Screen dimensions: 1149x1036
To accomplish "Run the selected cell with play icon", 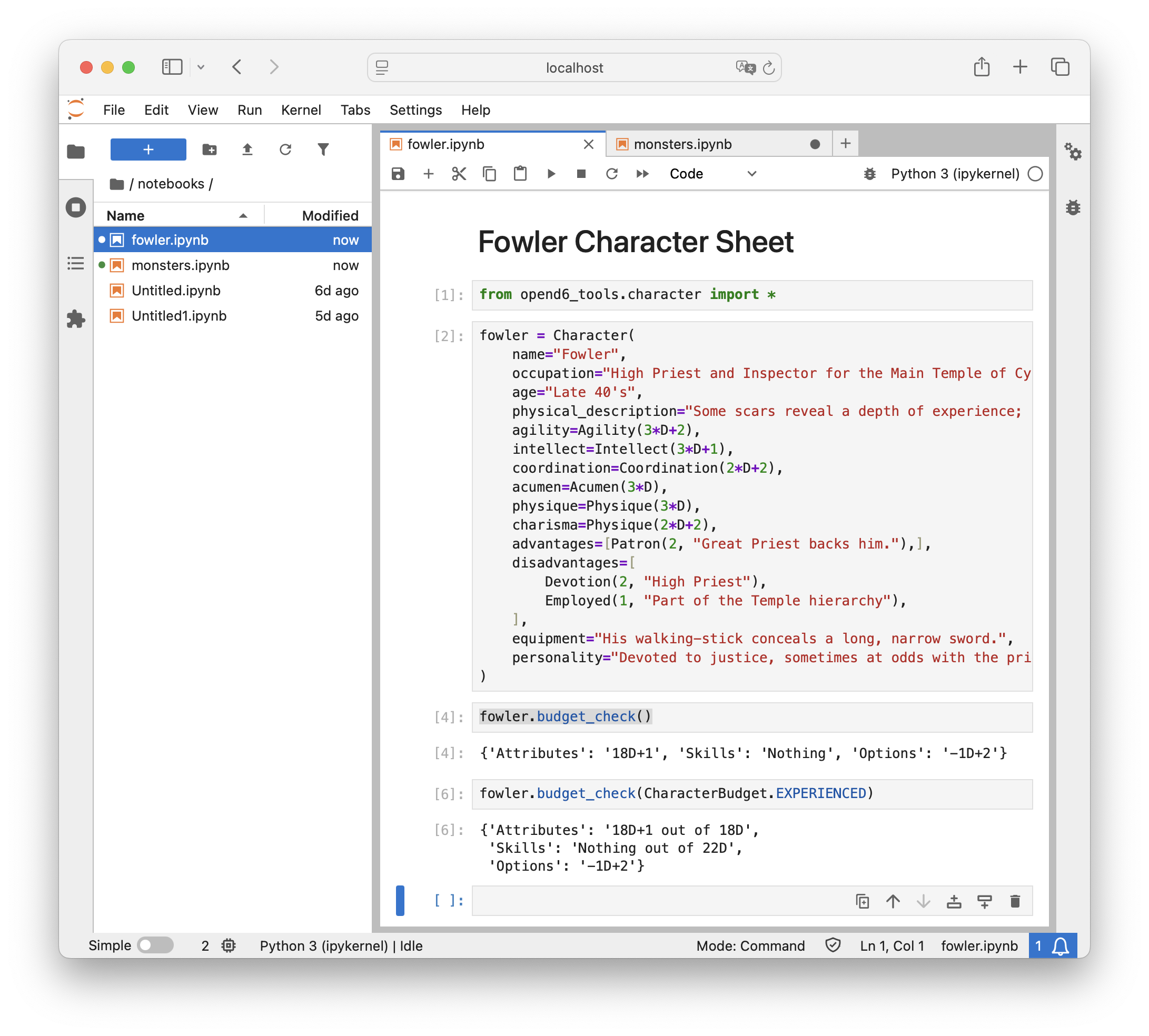I will (x=551, y=174).
